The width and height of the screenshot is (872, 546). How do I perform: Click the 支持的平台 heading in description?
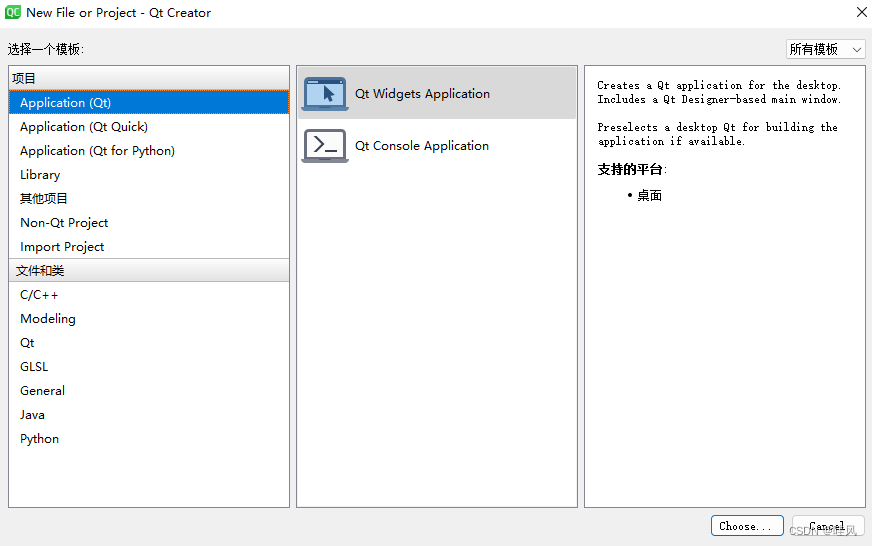[x=632, y=170]
